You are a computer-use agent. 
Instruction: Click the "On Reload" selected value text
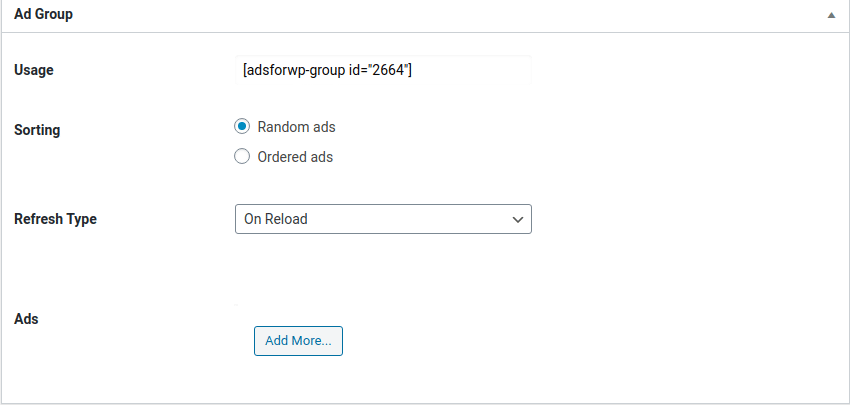pyautogui.click(x=276, y=219)
